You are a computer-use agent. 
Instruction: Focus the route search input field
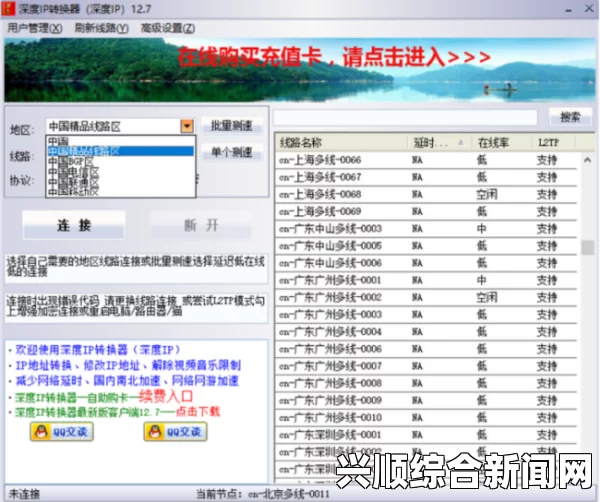(x=405, y=117)
